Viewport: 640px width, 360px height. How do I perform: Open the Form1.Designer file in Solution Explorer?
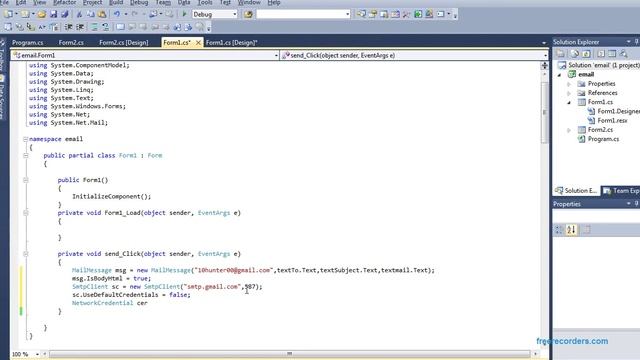618,111
